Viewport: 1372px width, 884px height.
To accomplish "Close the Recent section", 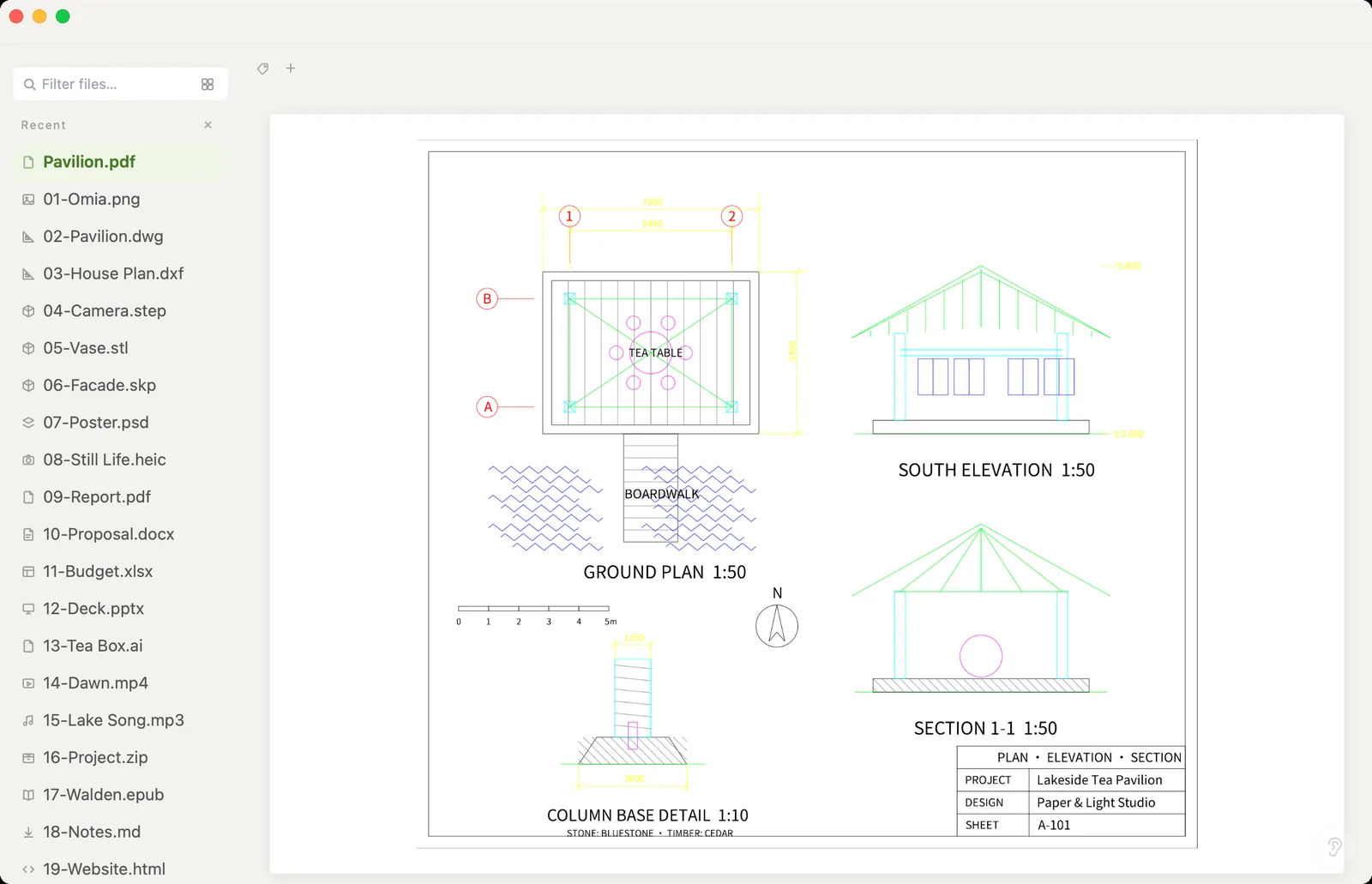I will click(208, 125).
